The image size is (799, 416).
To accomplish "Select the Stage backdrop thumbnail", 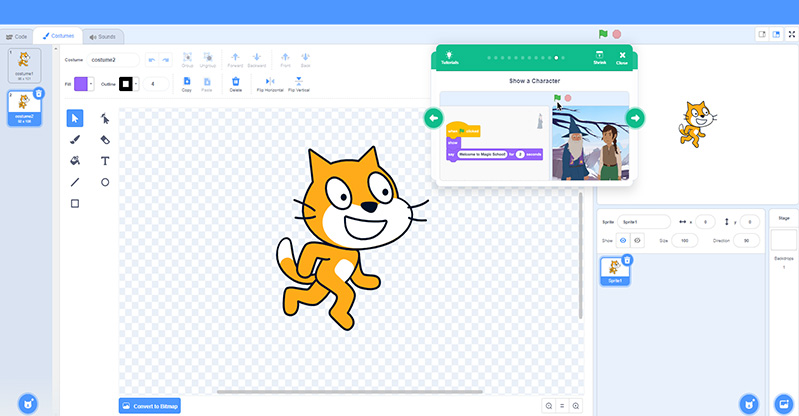I will click(784, 240).
